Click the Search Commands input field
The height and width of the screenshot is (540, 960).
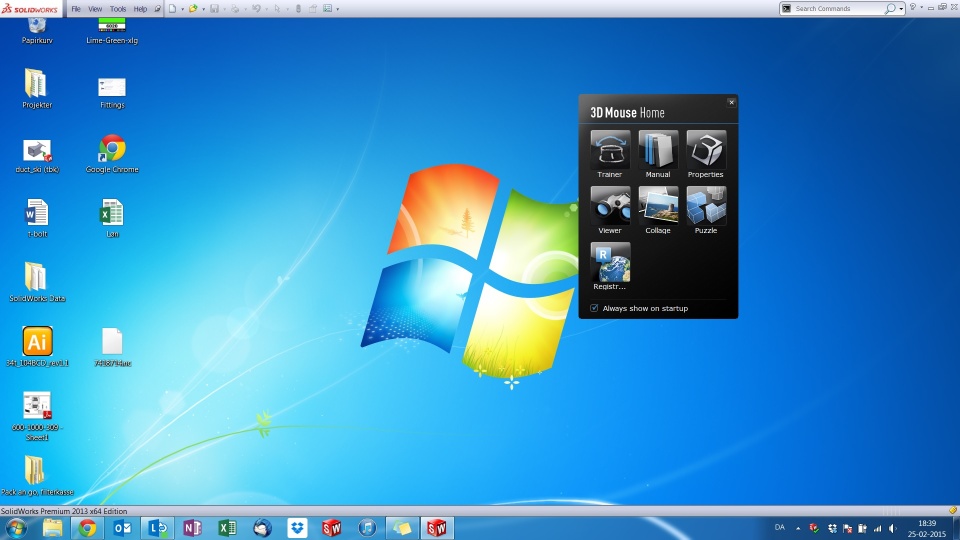point(838,9)
